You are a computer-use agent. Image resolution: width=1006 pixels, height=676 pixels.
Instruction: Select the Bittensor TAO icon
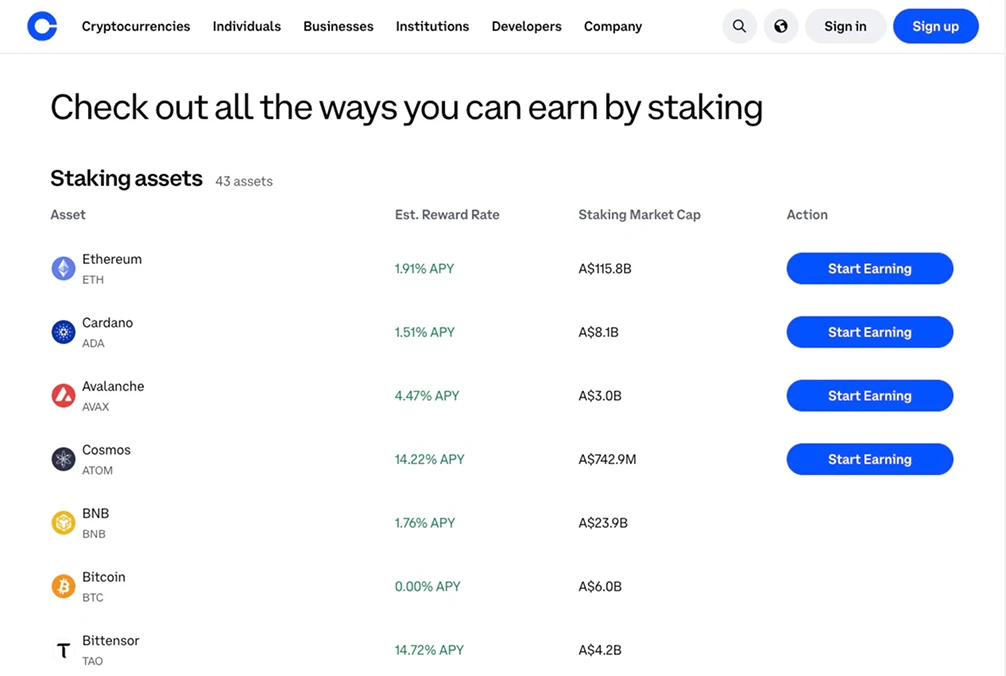click(63, 649)
